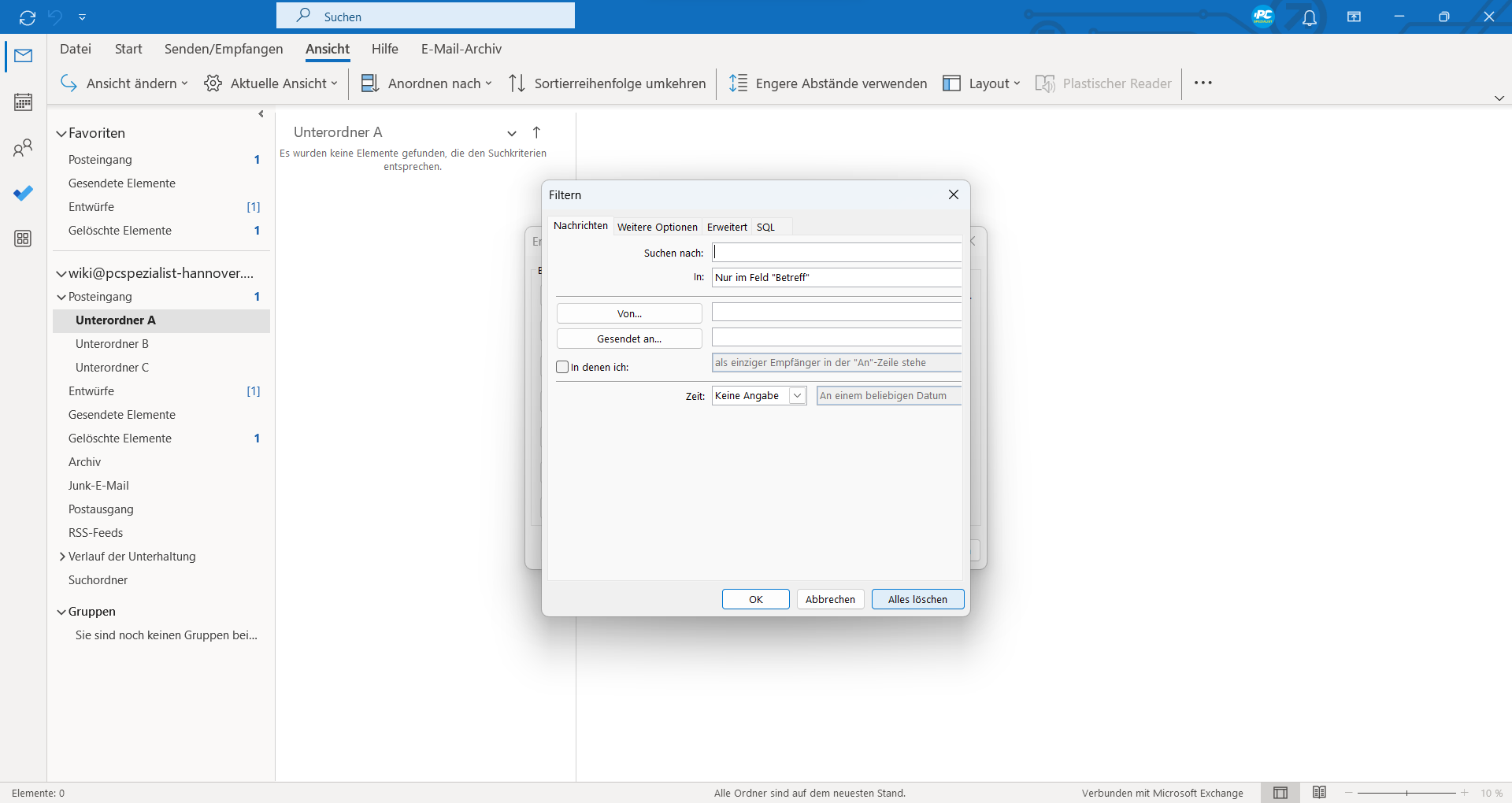This screenshot has height=803, width=1512.
Task: Collapse the Favoriten folder group
Action: click(x=61, y=134)
